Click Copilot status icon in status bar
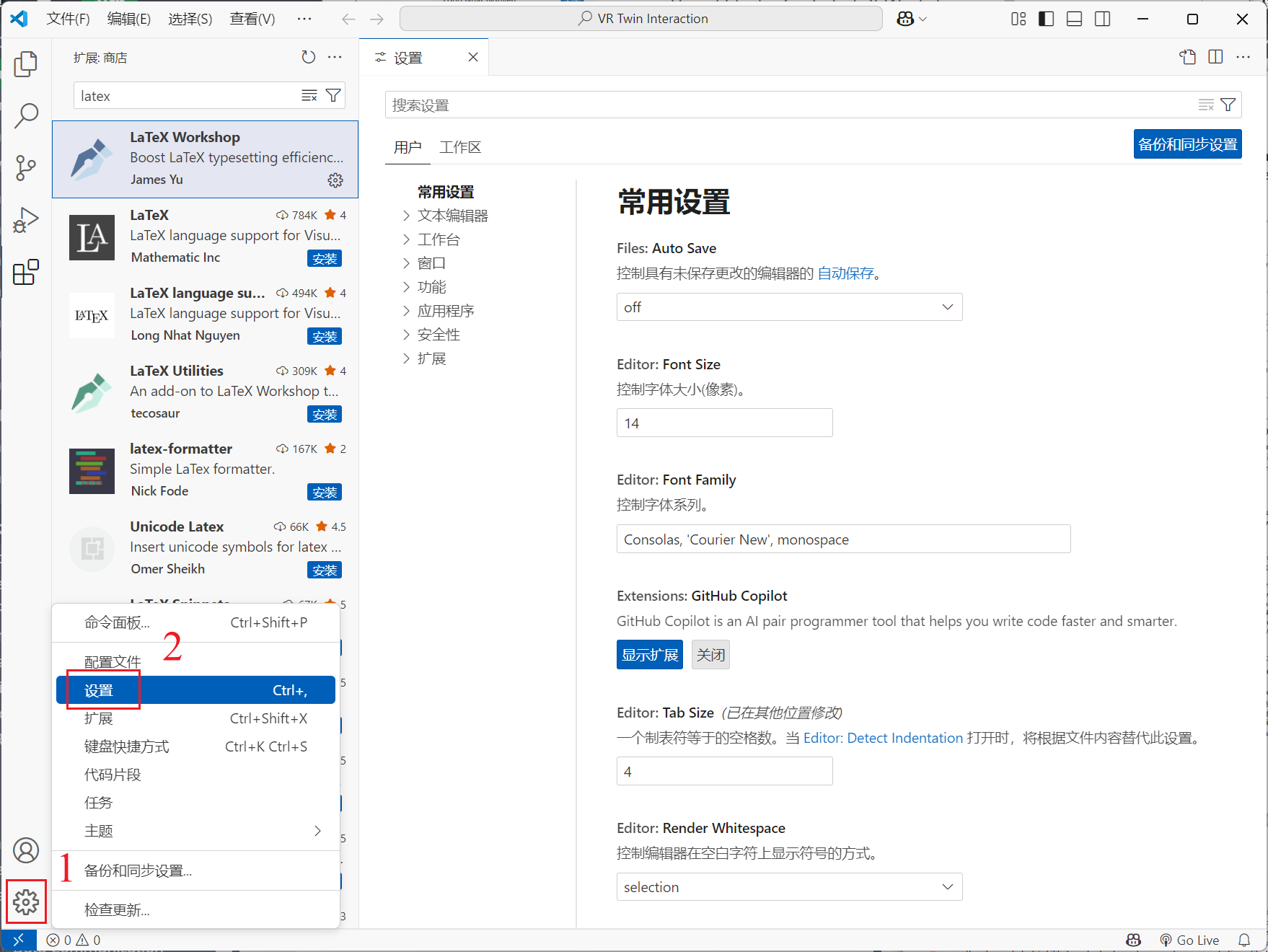The width and height of the screenshot is (1268, 952). tap(1134, 940)
